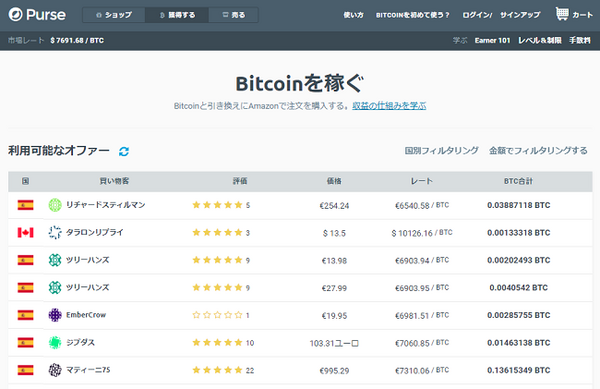Click Spain flag in ジブダス row
This screenshot has width=600, height=389.
(x=25, y=343)
